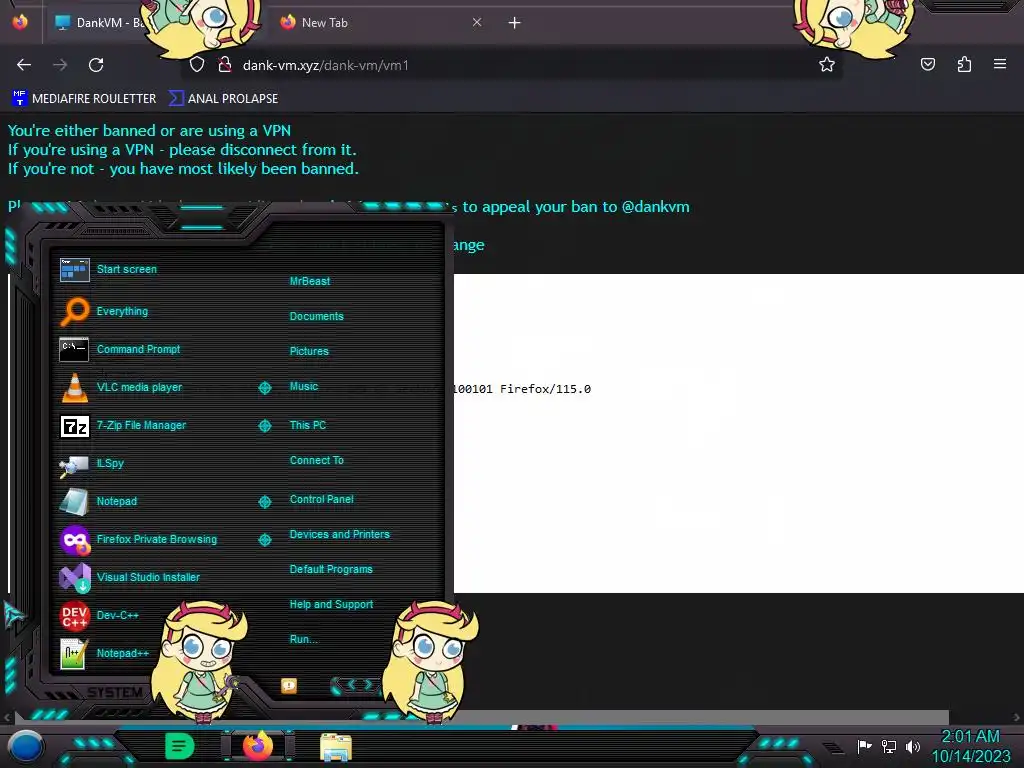Bookmark this page with star

coord(827,65)
